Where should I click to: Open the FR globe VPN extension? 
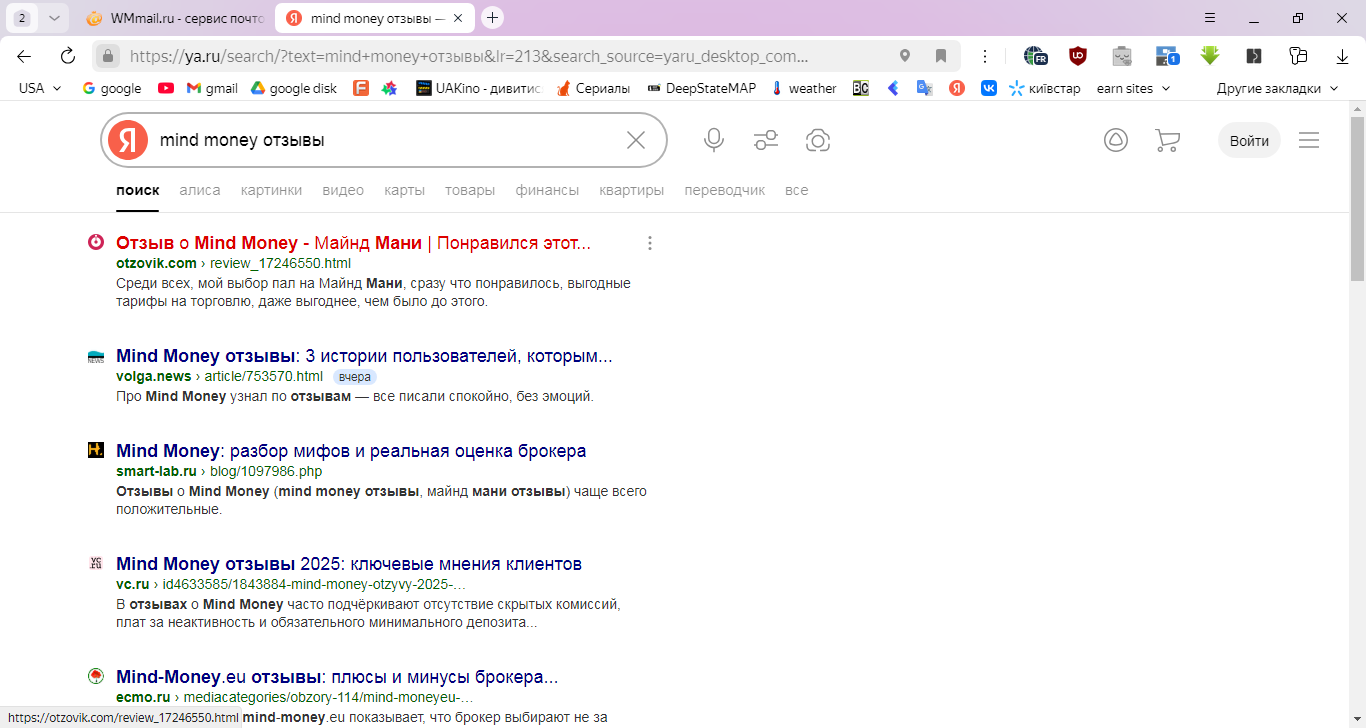1035,56
